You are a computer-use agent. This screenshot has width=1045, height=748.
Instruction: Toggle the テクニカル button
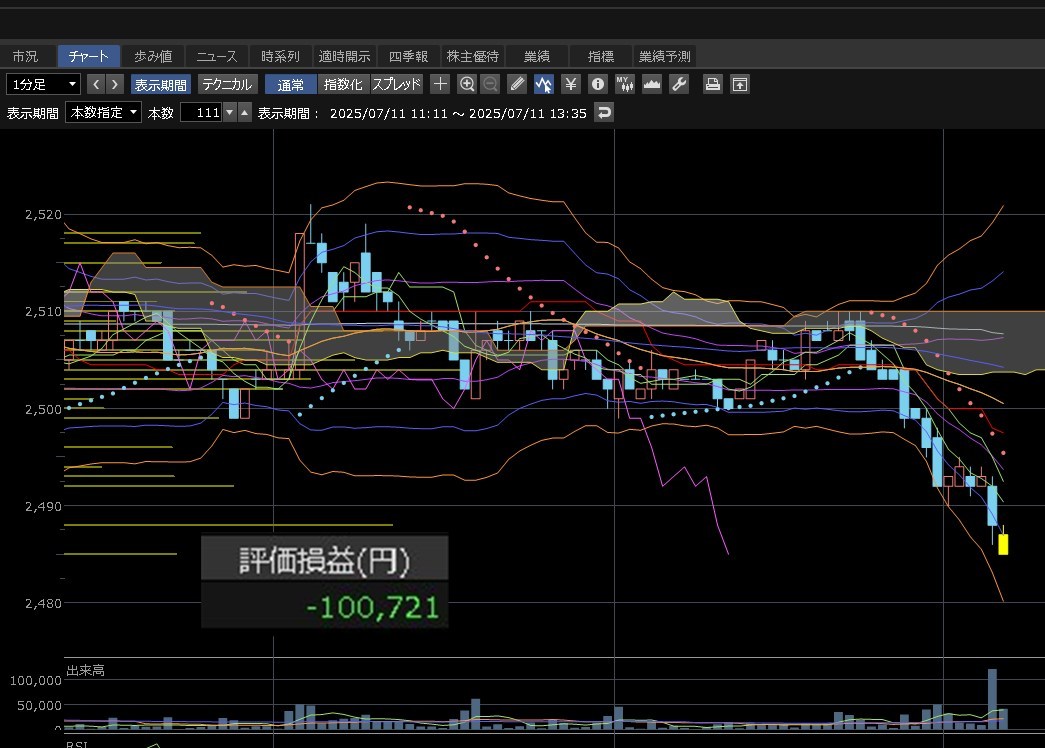pyautogui.click(x=227, y=85)
